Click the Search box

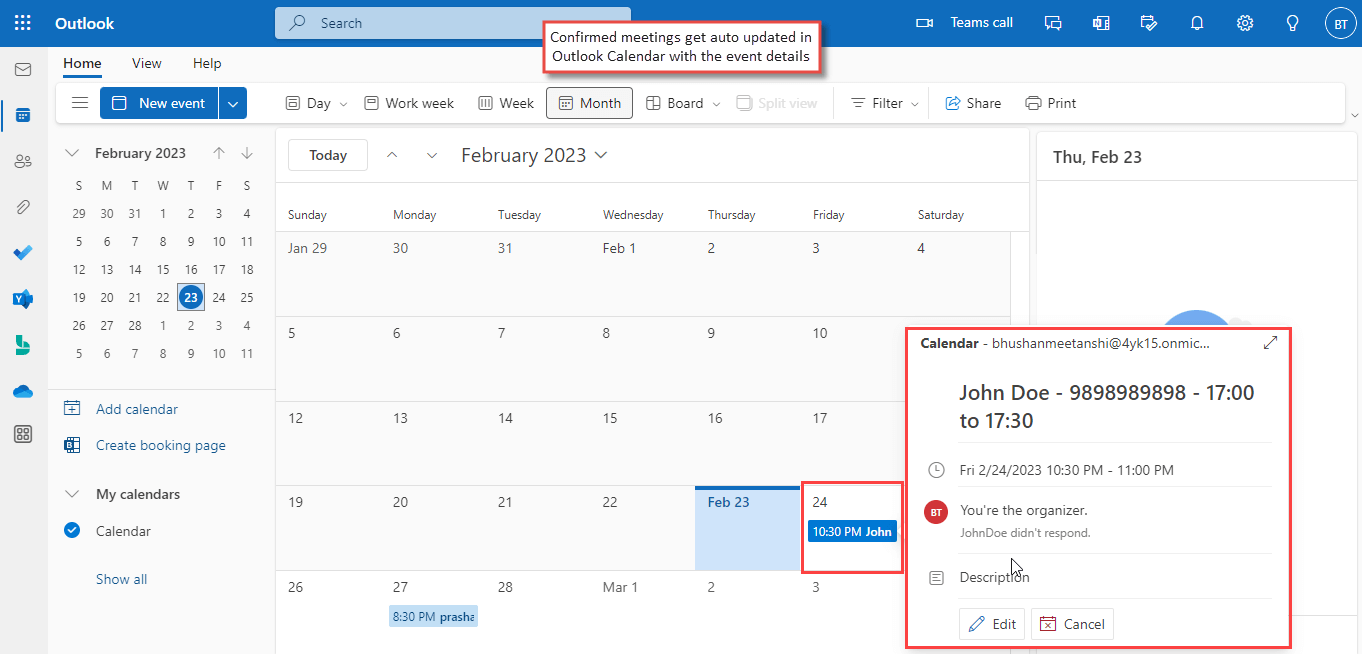[453, 23]
